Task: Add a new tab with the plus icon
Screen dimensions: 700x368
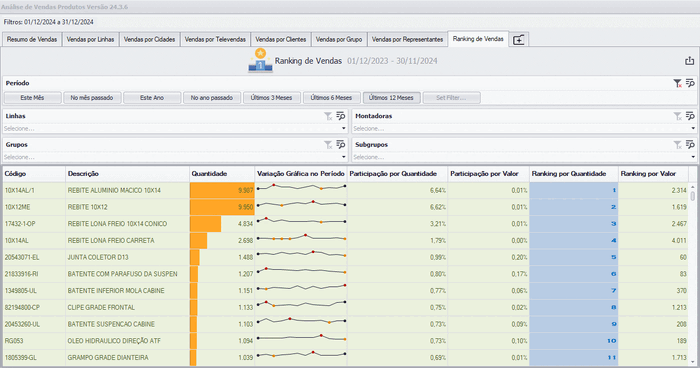Action: [x=518, y=40]
